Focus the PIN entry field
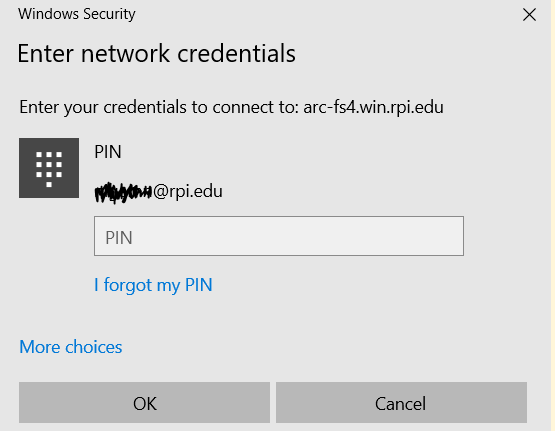555x431 pixels. click(x=279, y=236)
